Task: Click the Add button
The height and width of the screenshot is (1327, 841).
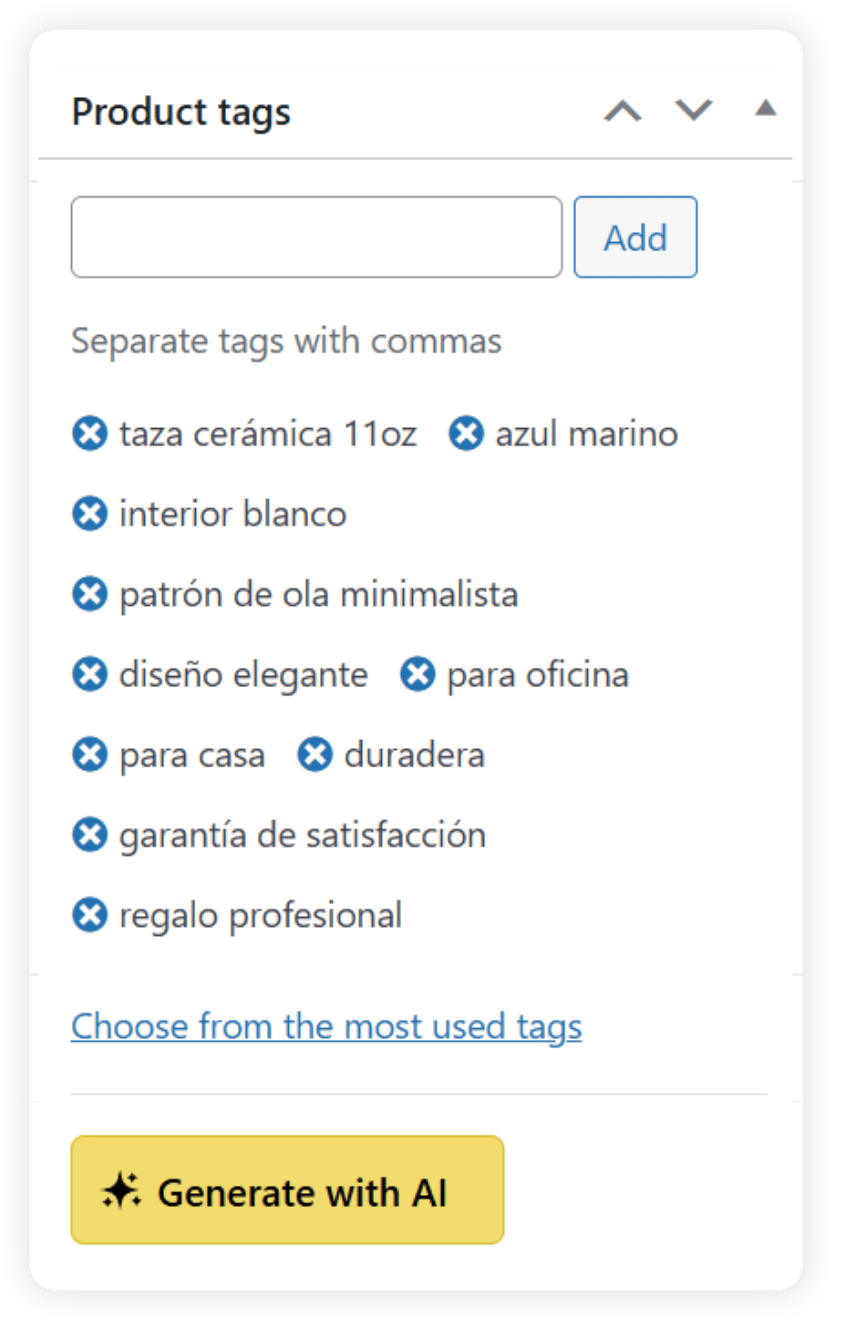Action: (x=635, y=237)
